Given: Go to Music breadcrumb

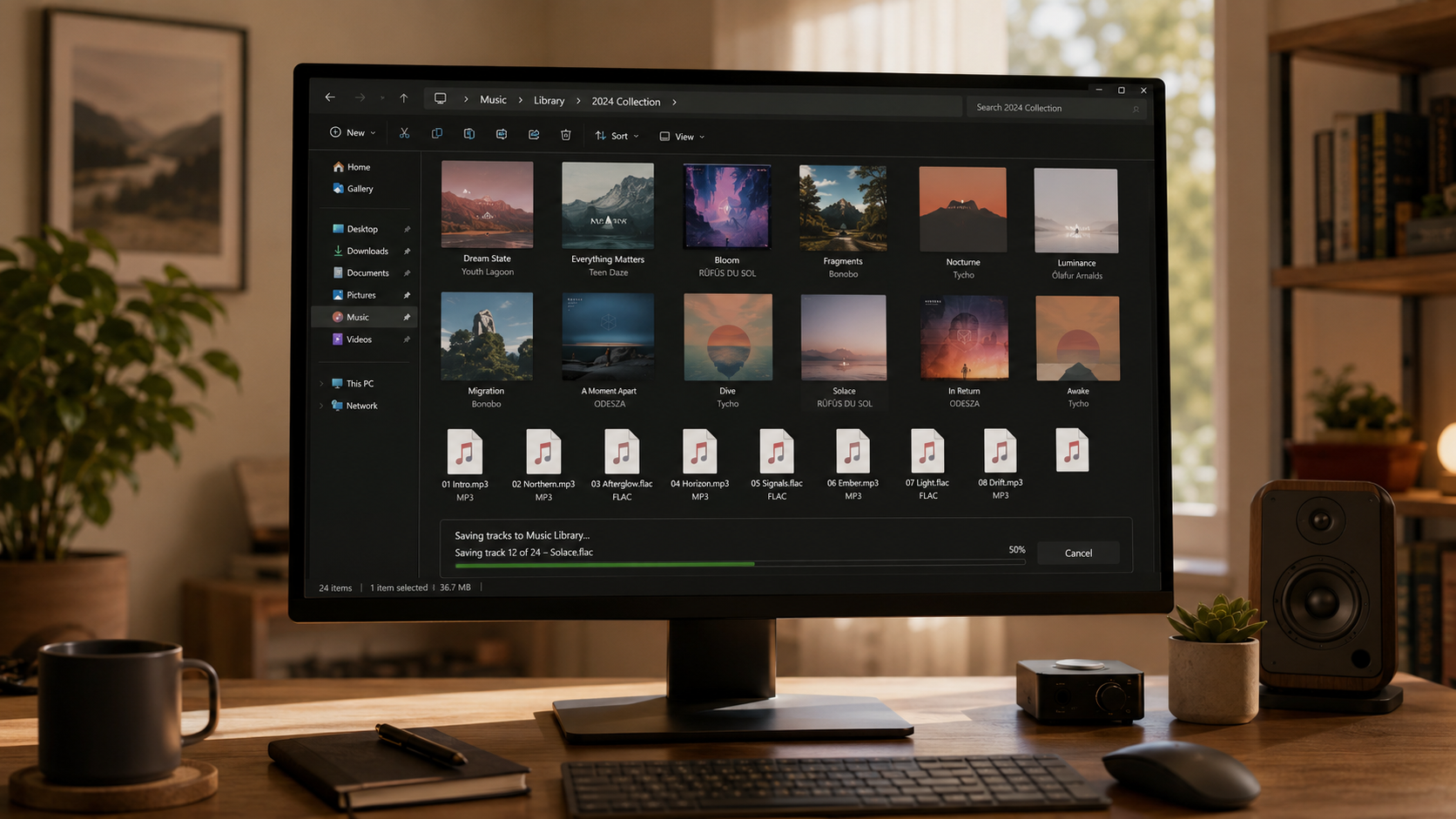Looking at the screenshot, I should pos(493,100).
